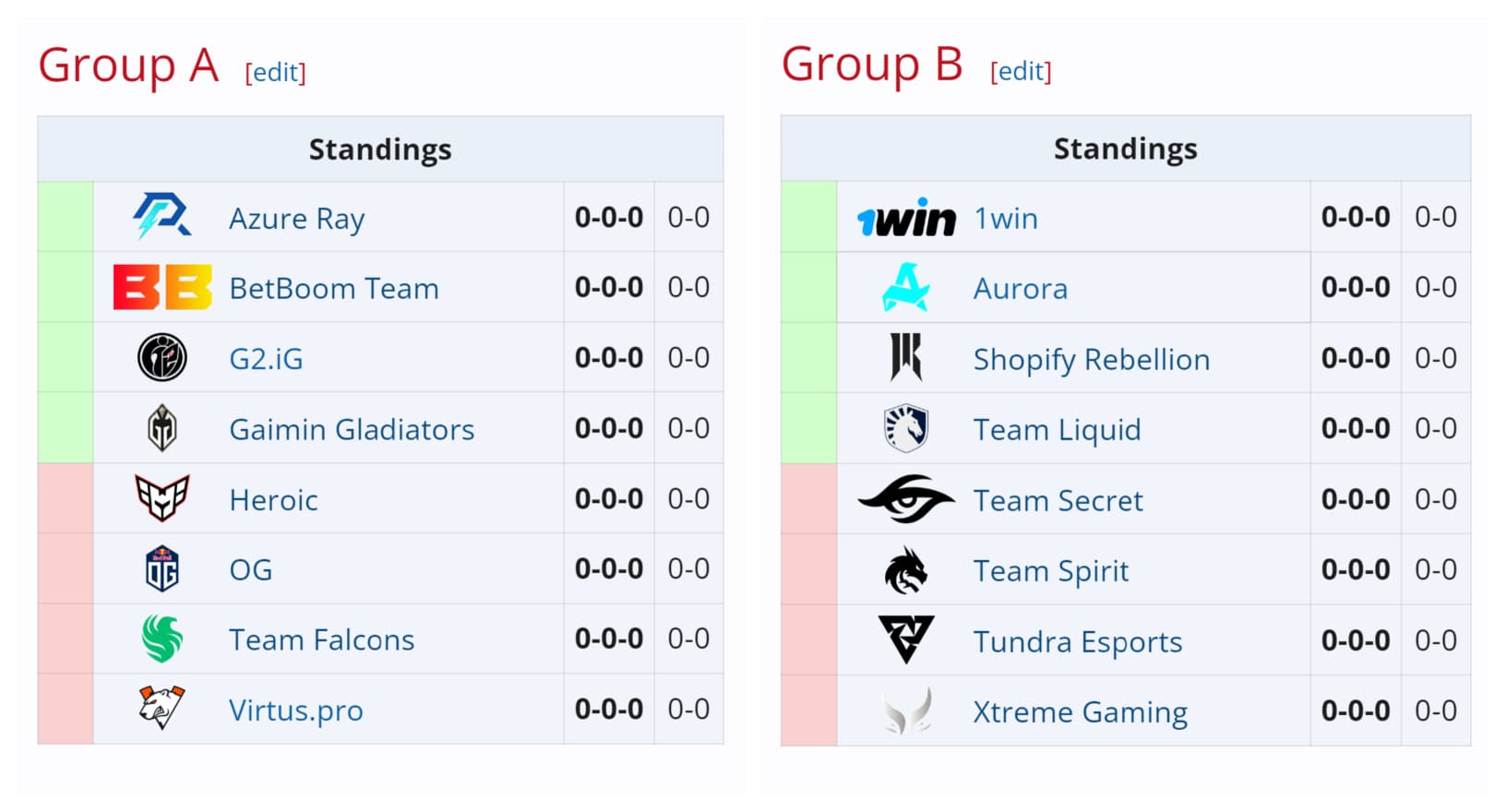Click the Gaimin Gladiators helmet logo

[161, 428]
